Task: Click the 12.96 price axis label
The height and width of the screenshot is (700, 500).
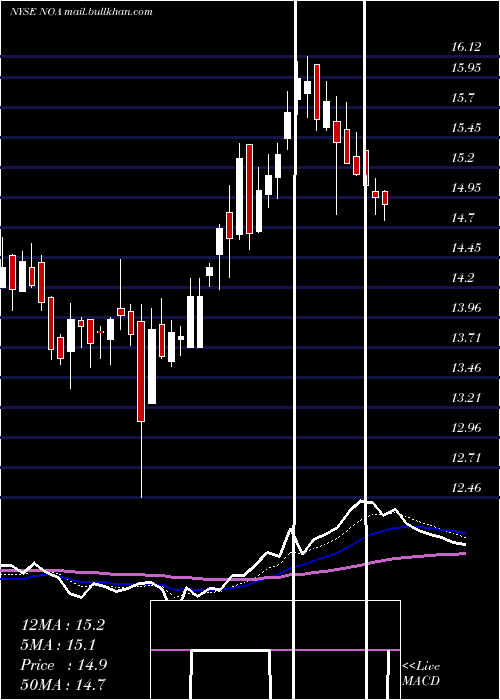Action: [x=466, y=428]
